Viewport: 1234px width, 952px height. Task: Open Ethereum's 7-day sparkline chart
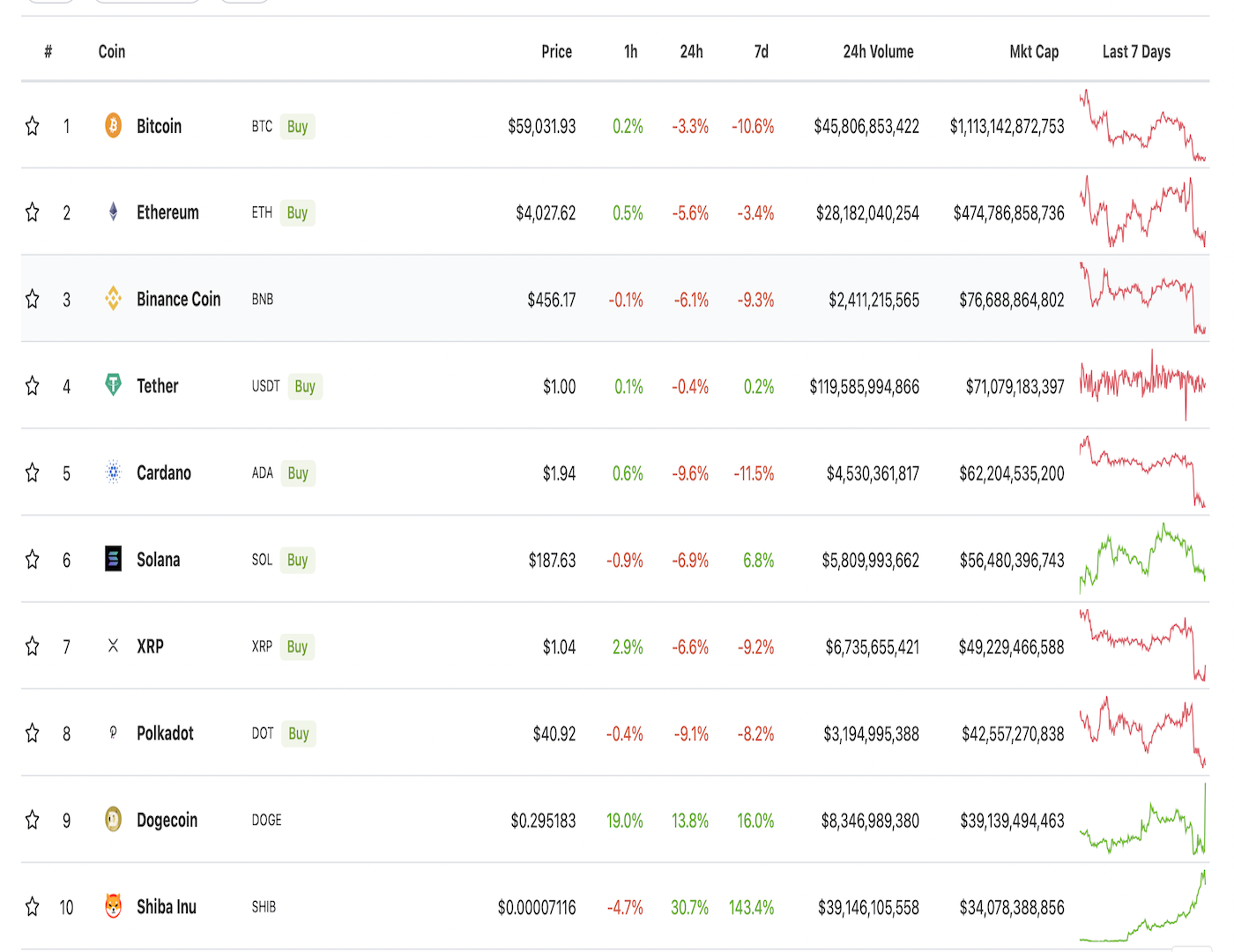point(1142,212)
